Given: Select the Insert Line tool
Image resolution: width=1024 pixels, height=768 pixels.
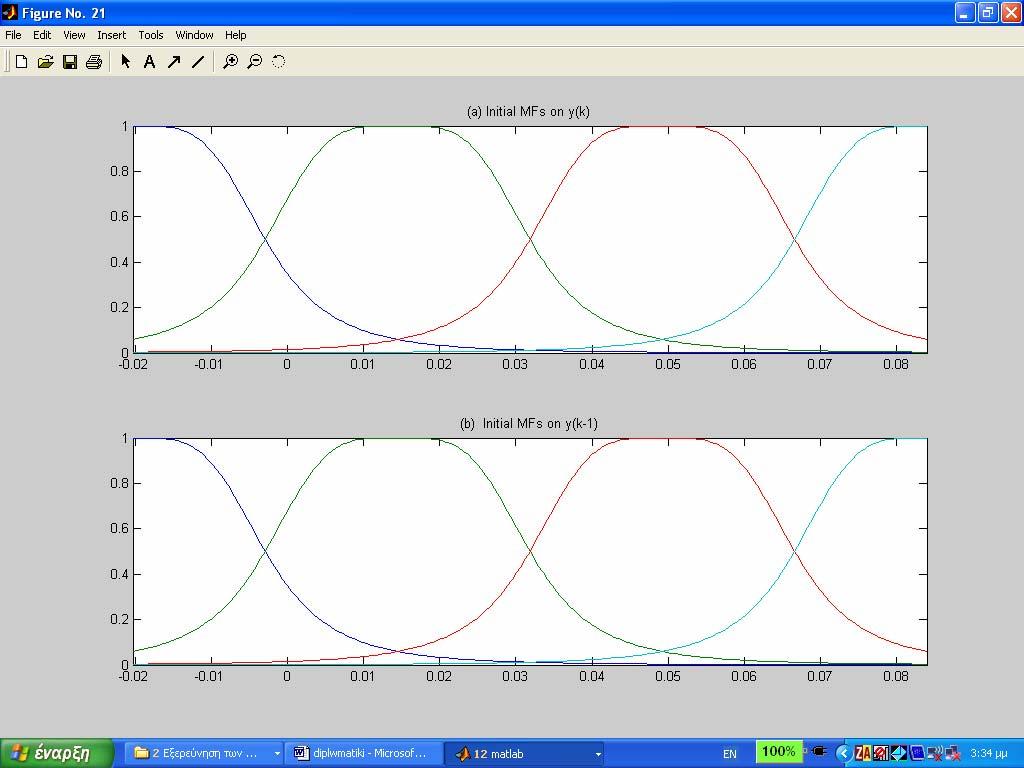Looking at the screenshot, I should [198, 61].
